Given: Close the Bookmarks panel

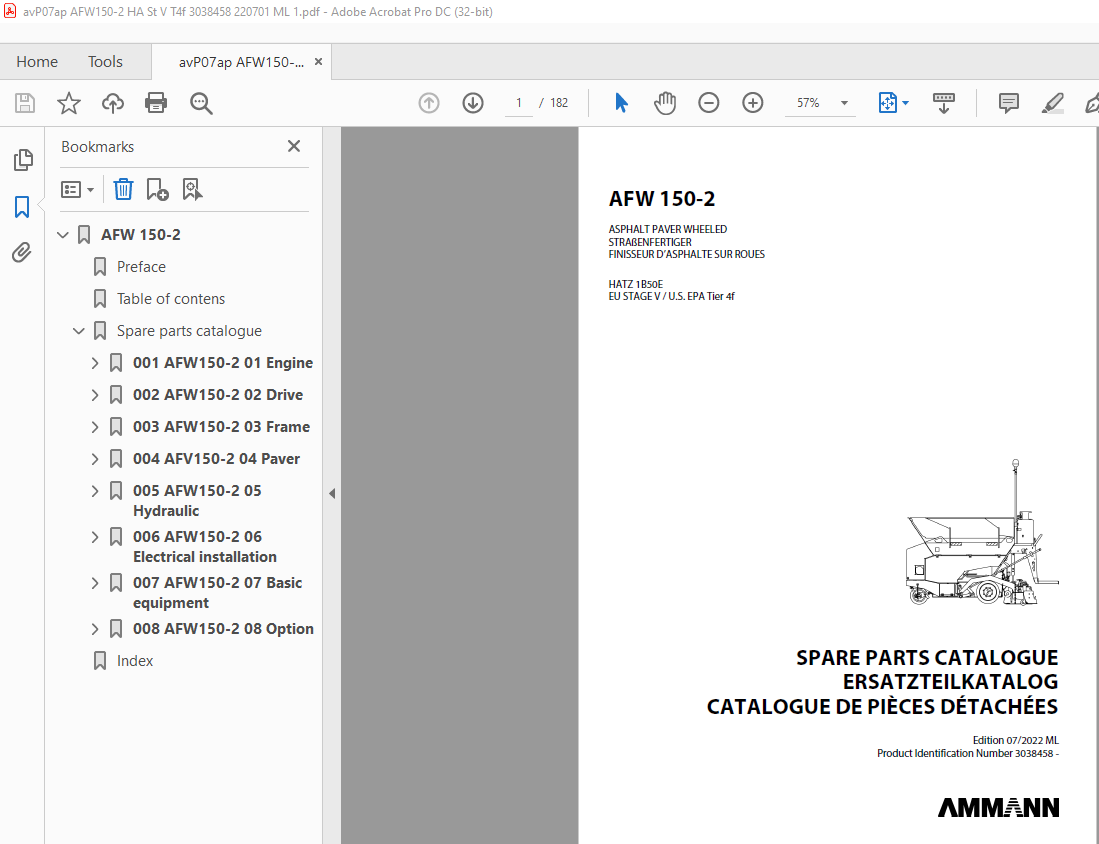Looking at the screenshot, I should click(x=294, y=146).
